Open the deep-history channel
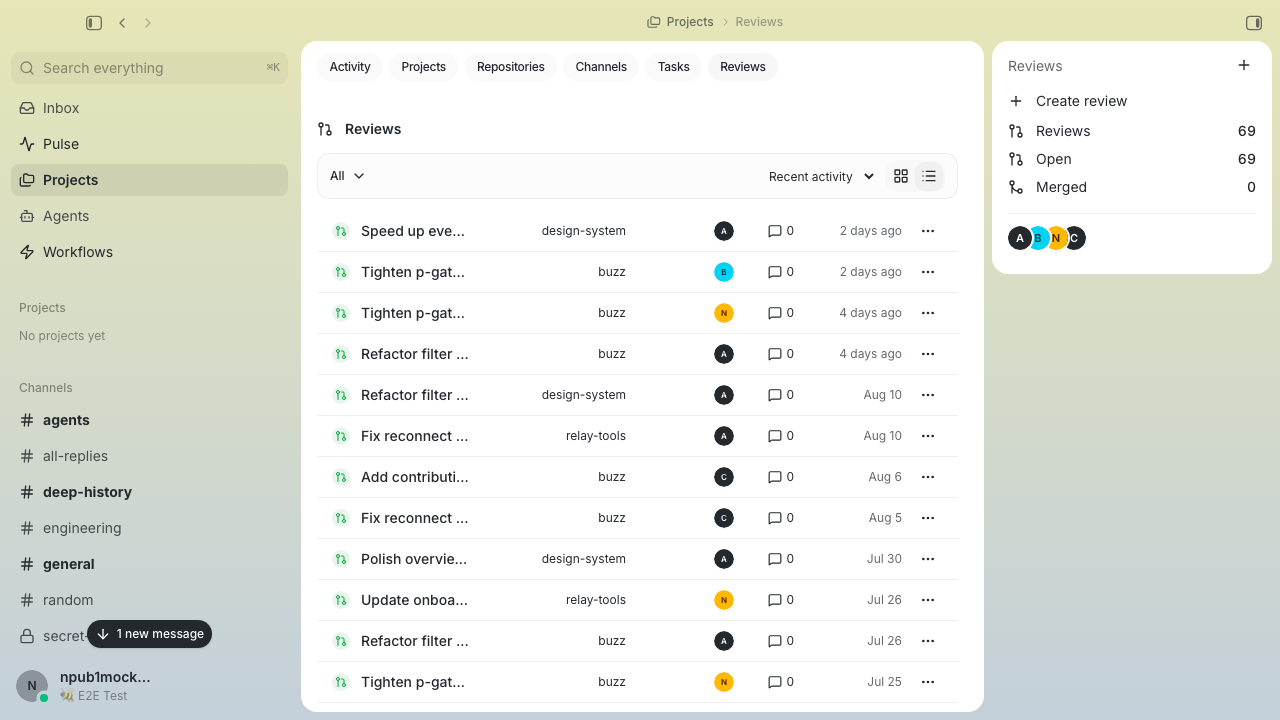This screenshot has height=720, width=1280. [x=150, y=492]
